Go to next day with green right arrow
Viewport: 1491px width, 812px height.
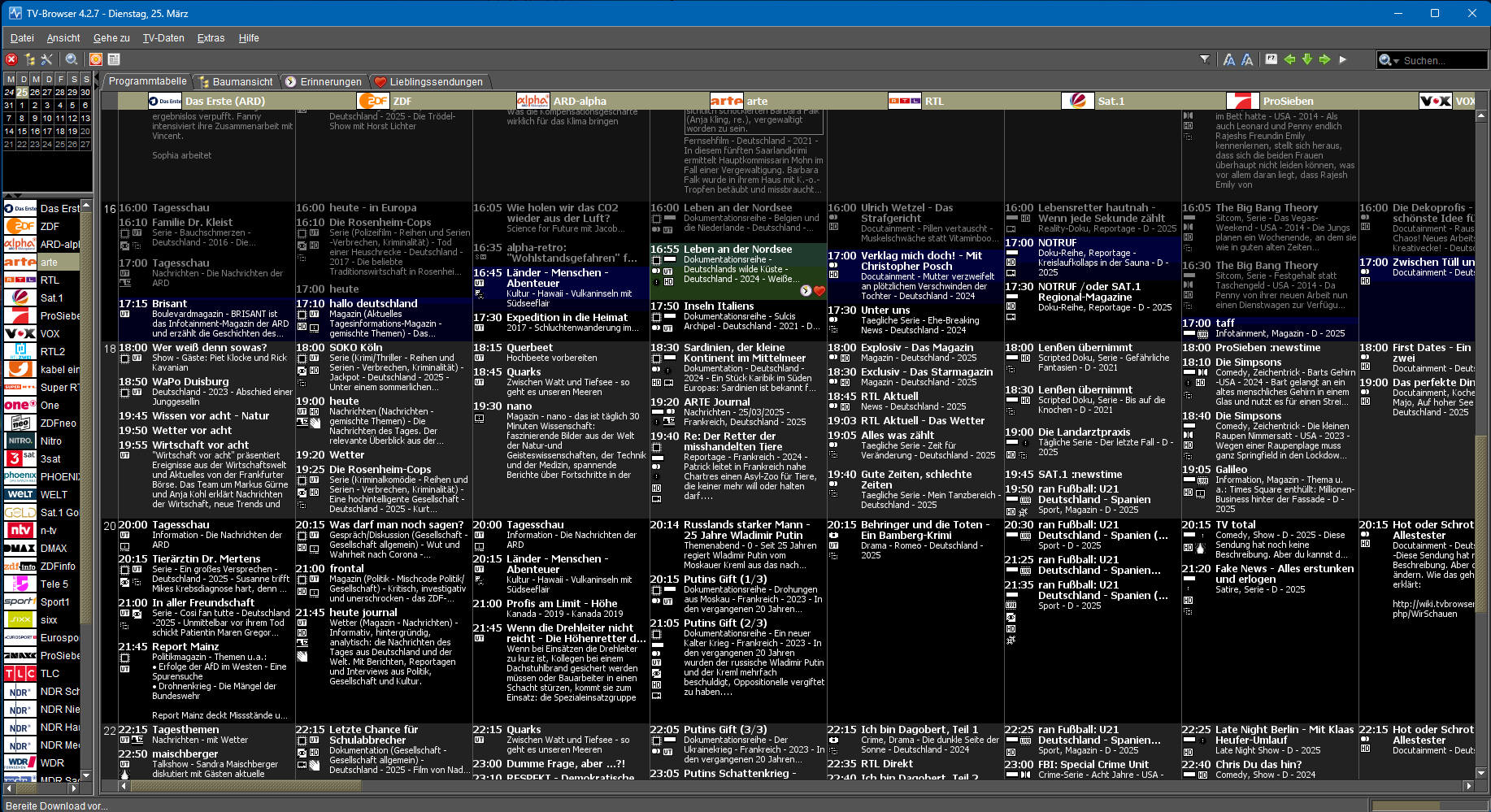tap(1324, 59)
